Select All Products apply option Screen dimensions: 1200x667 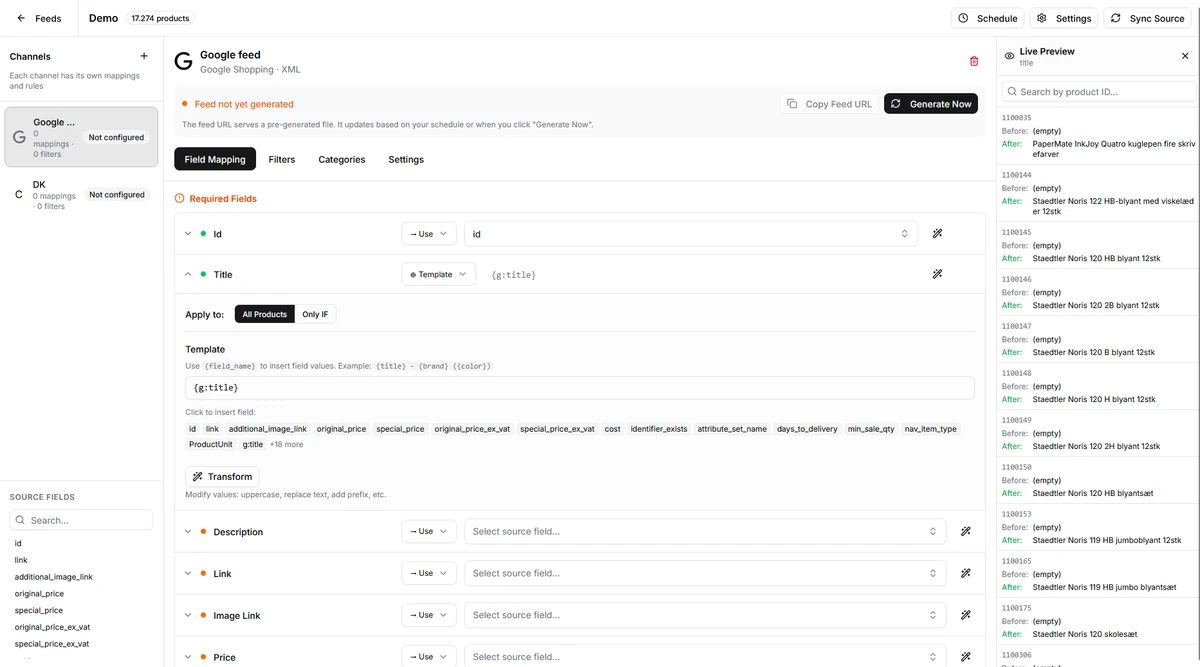pyautogui.click(x=265, y=314)
